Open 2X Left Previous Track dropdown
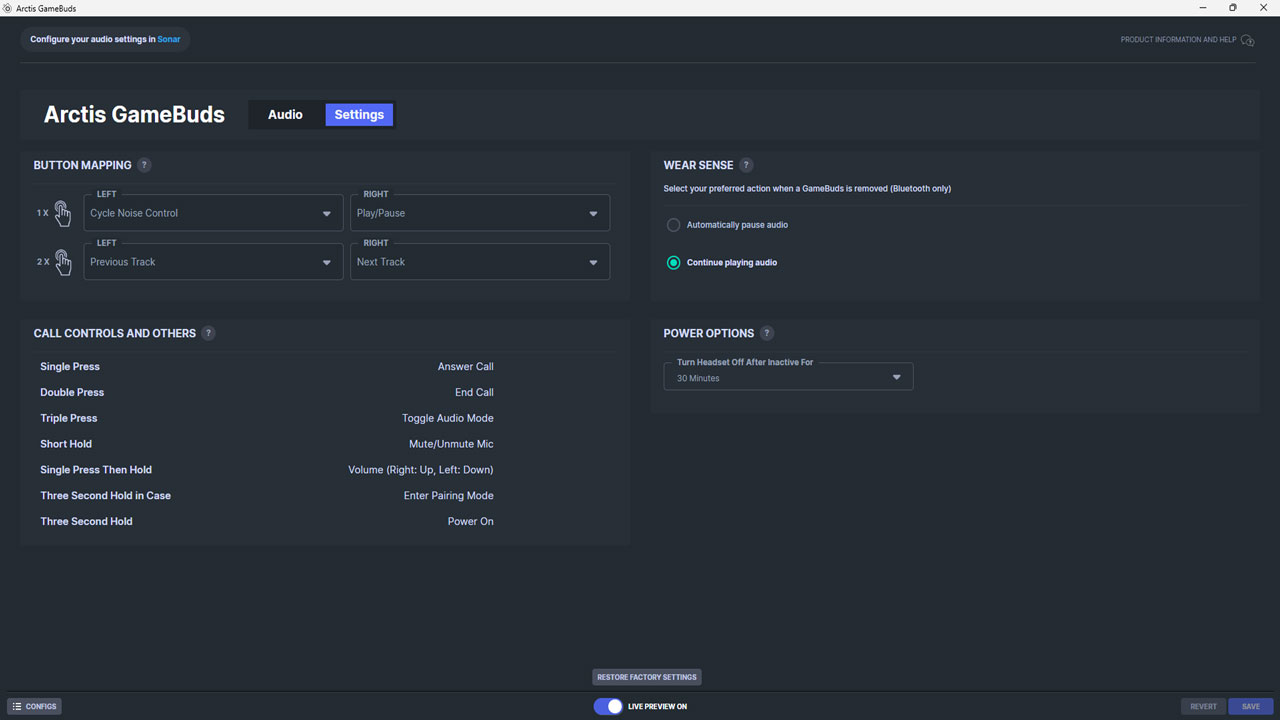1280x720 pixels. pos(213,262)
